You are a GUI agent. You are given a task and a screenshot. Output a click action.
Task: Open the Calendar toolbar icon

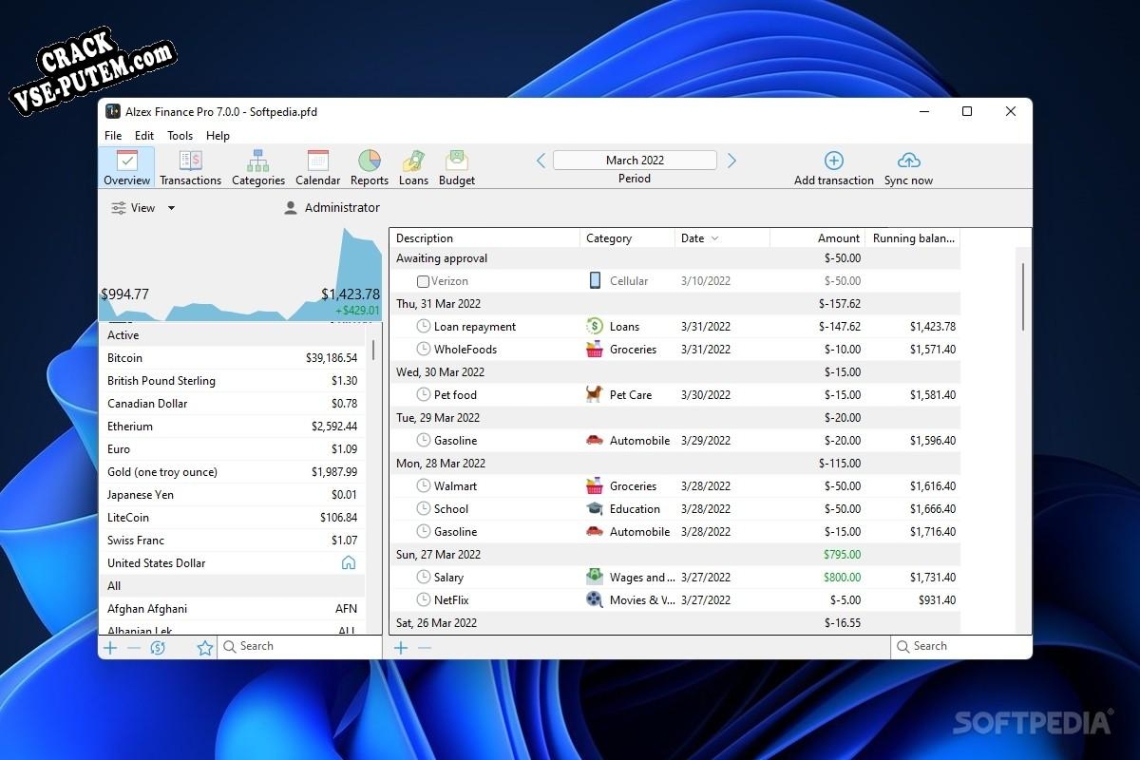pyautogui.click(x=318, y=160)
